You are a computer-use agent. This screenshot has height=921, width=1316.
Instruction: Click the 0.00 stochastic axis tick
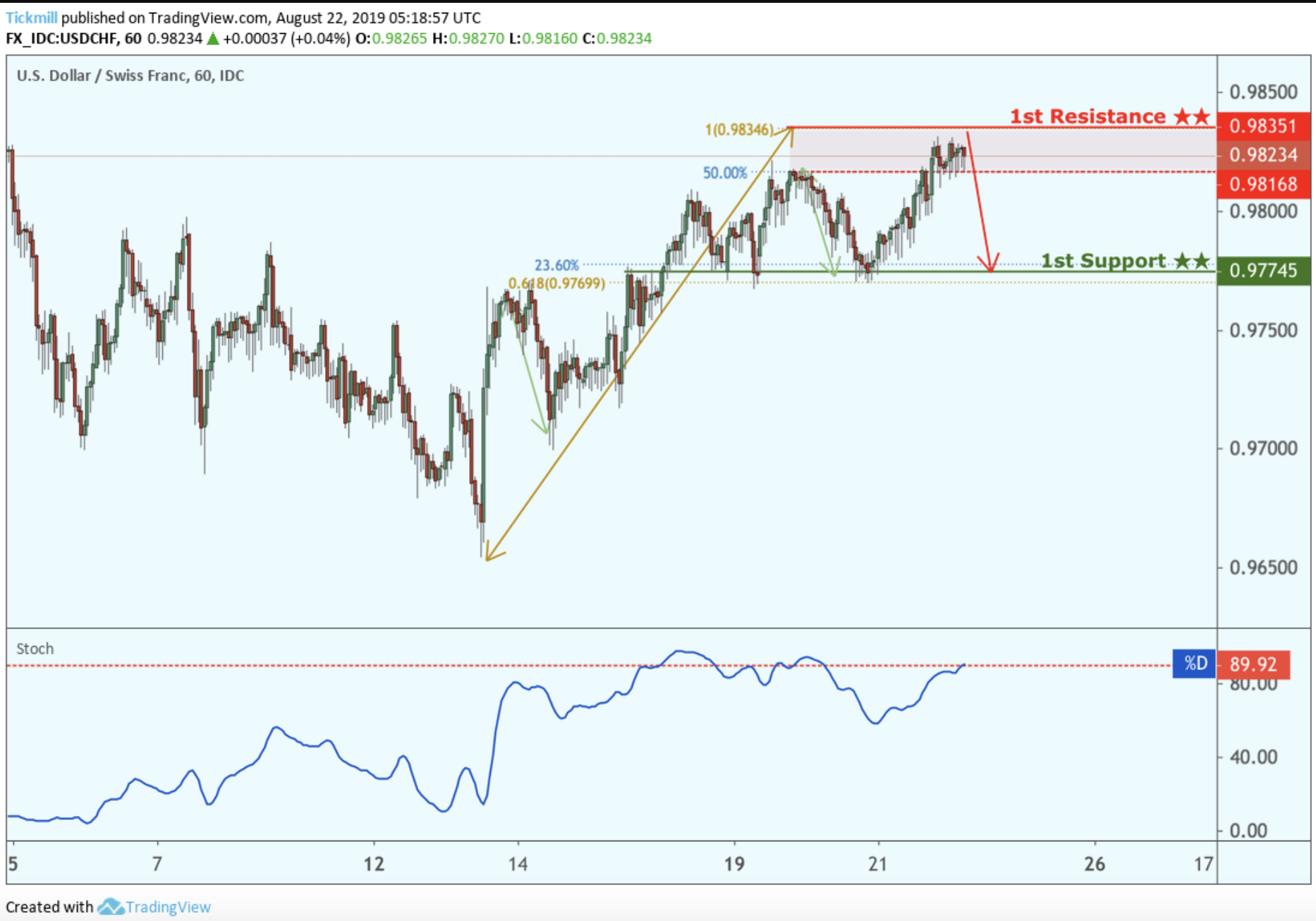pos(1248,831)
